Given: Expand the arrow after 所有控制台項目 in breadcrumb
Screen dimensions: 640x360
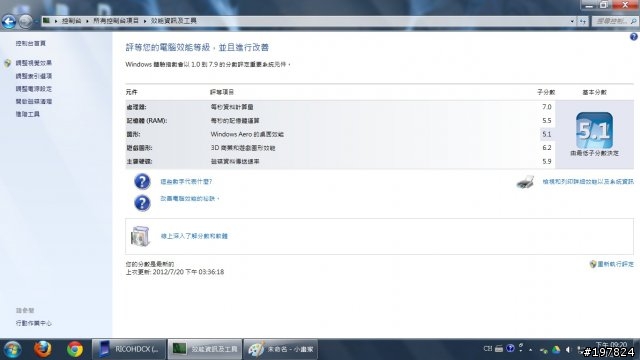Looking at the screenshot, I should pos(145,21).
